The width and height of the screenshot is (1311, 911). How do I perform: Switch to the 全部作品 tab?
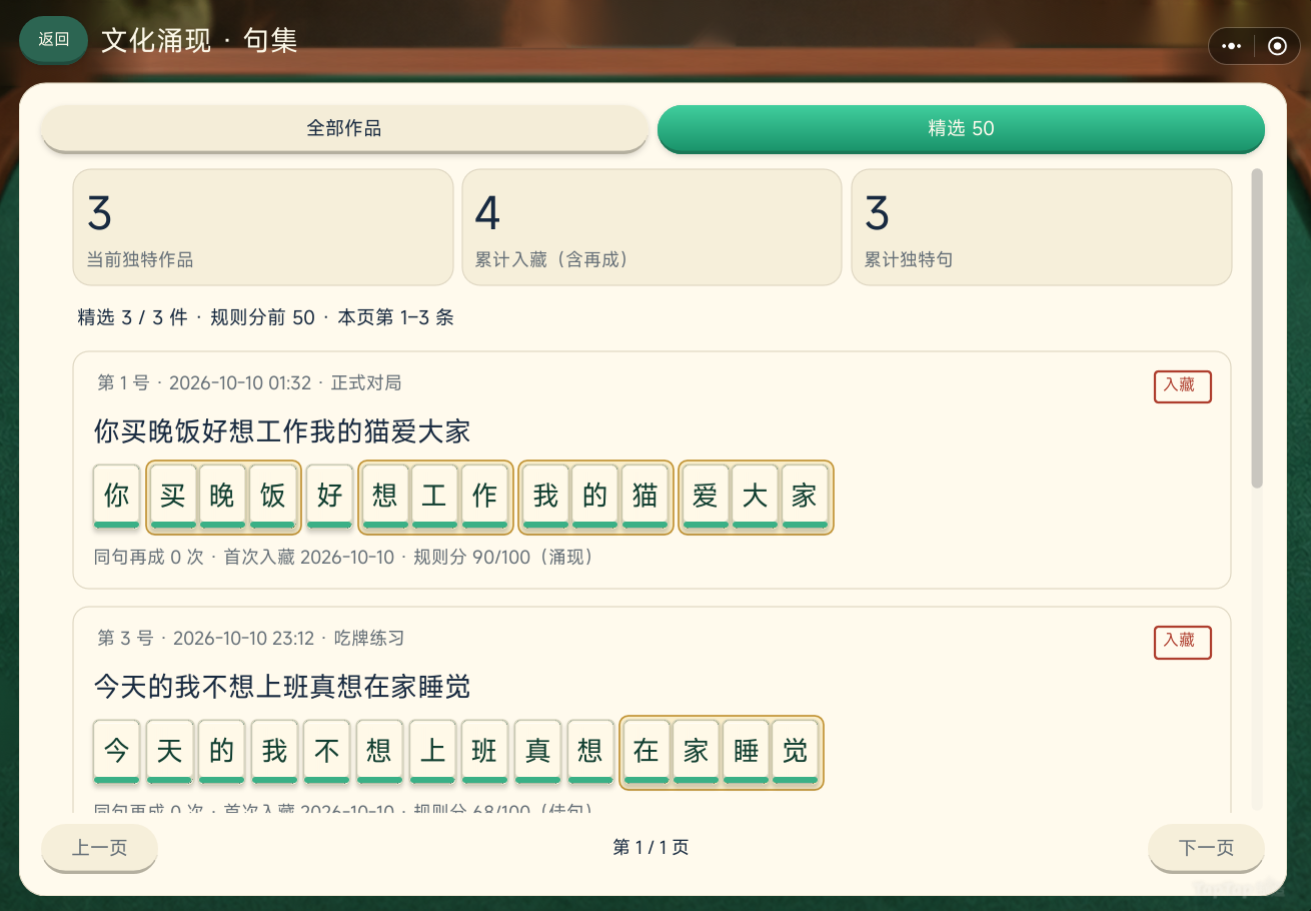point(344,128)
